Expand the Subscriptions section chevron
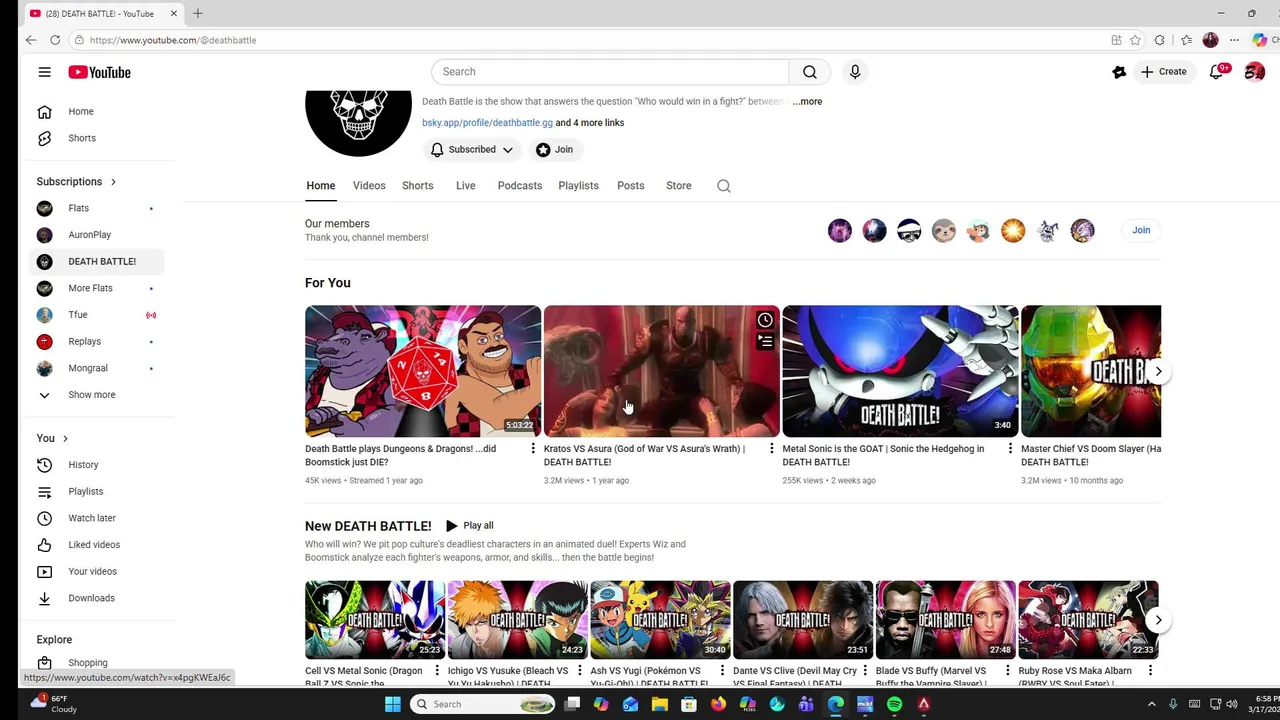 pos(113,182)
